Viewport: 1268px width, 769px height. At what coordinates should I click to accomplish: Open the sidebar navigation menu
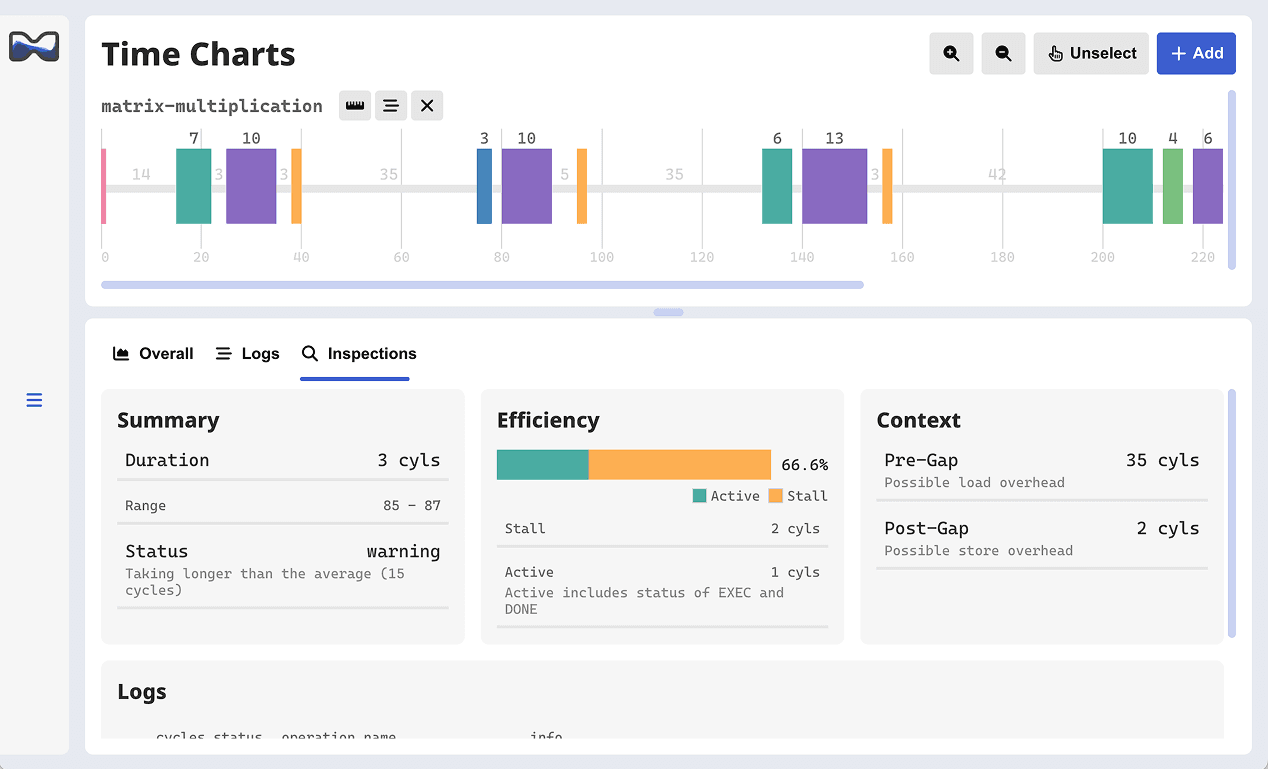click(33, 399)
